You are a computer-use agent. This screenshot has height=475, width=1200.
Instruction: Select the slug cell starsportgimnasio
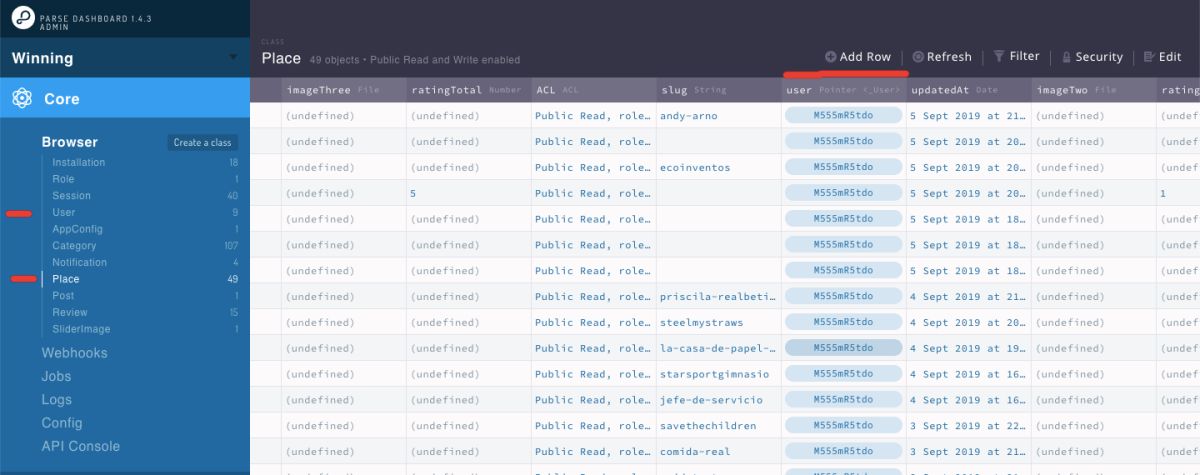tap(719, 375)
